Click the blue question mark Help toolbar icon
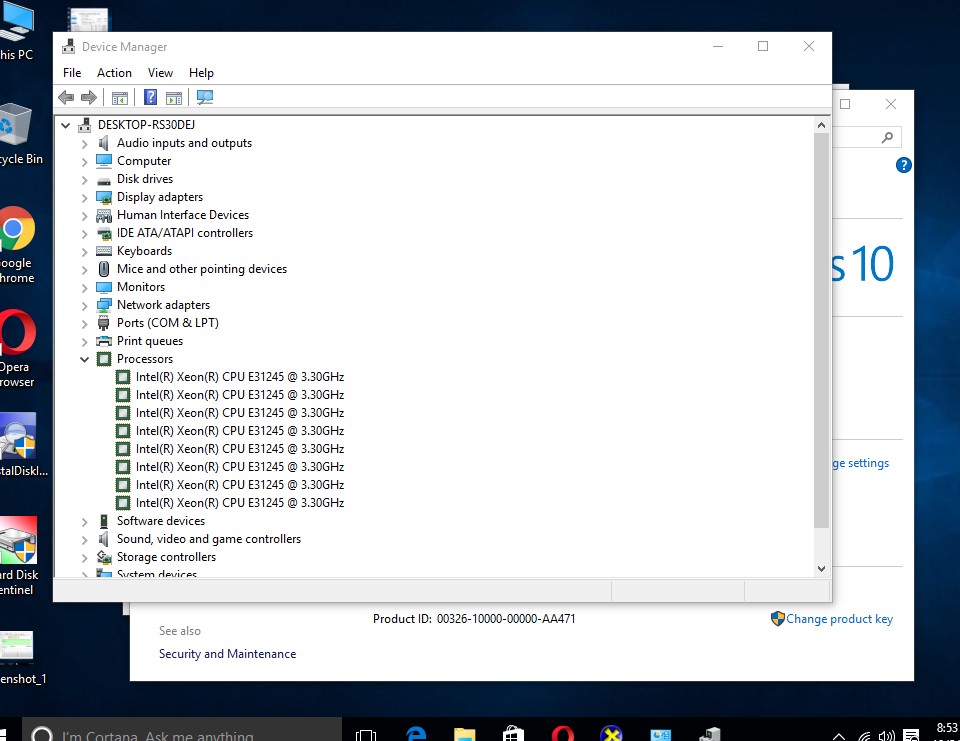Screen dimensions: 960x741 (x=150, y=97)
